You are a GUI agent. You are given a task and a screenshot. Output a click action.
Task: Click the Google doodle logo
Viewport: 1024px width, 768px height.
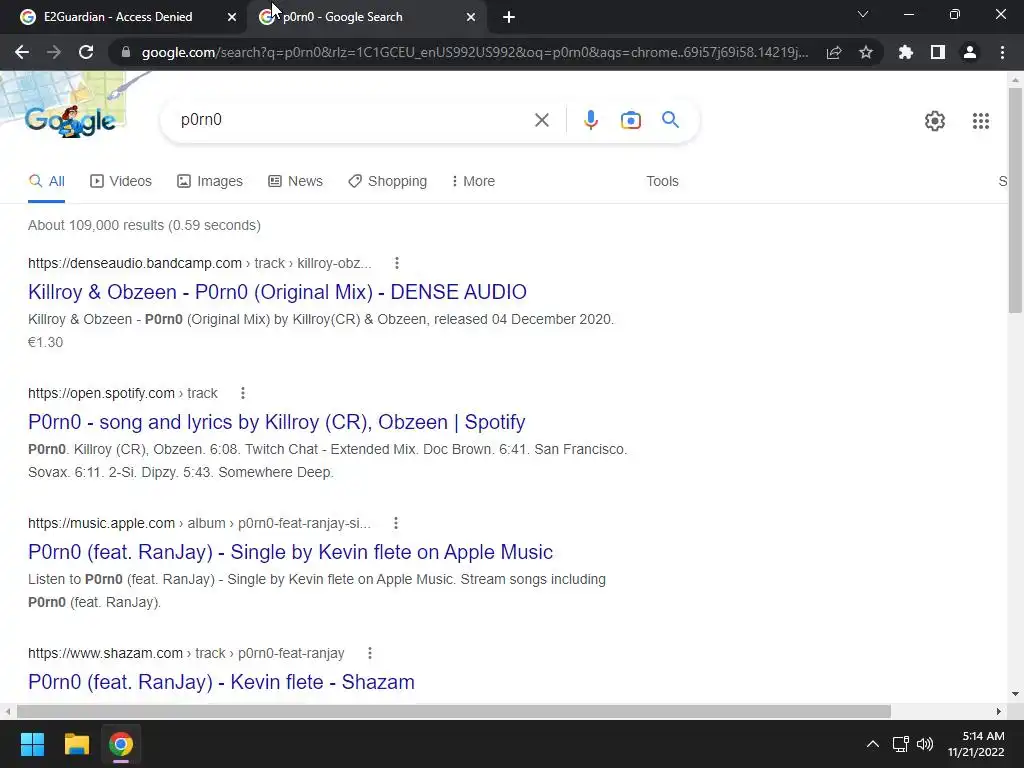pos(70,121)
